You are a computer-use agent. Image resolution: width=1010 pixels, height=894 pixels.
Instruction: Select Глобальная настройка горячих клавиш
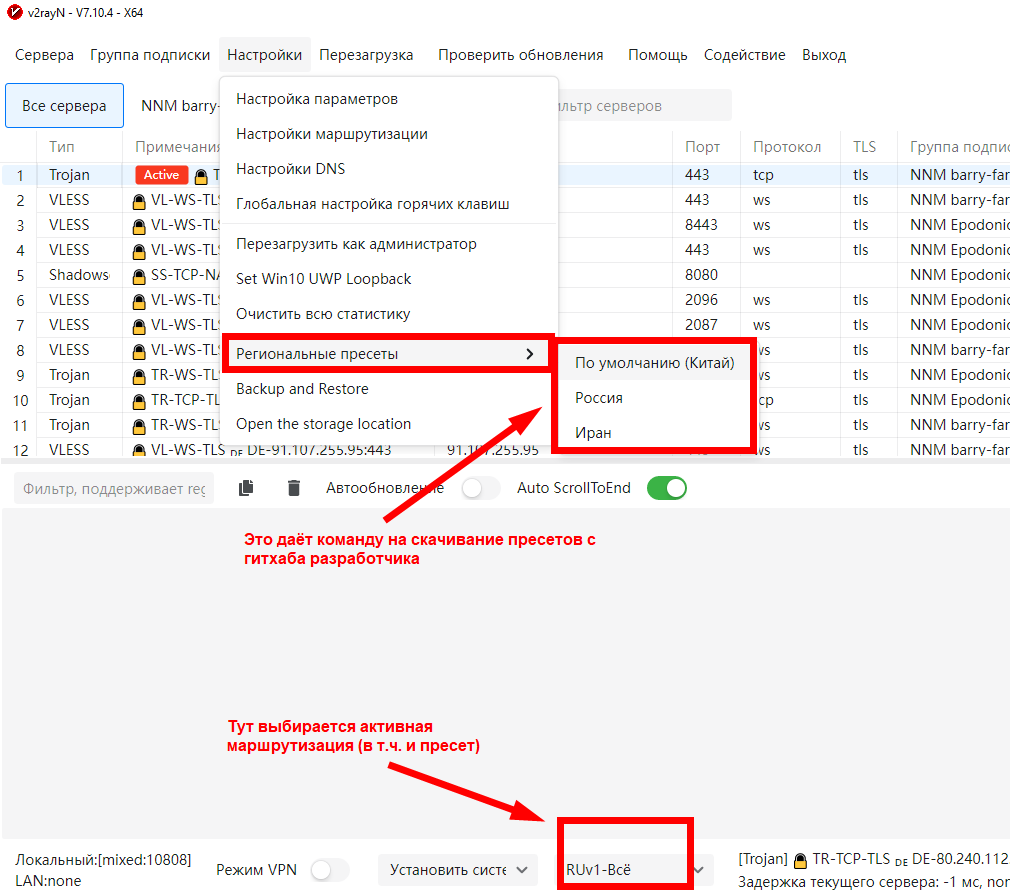click(x=389, y=204)
